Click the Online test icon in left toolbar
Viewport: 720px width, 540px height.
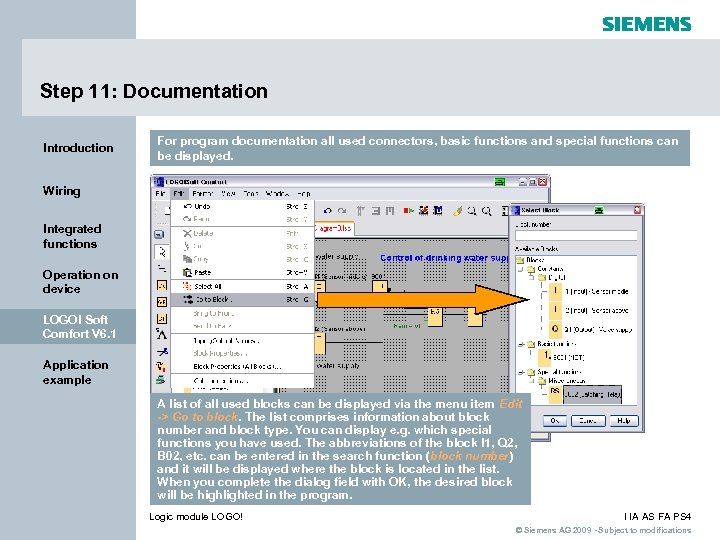point(160,380)
